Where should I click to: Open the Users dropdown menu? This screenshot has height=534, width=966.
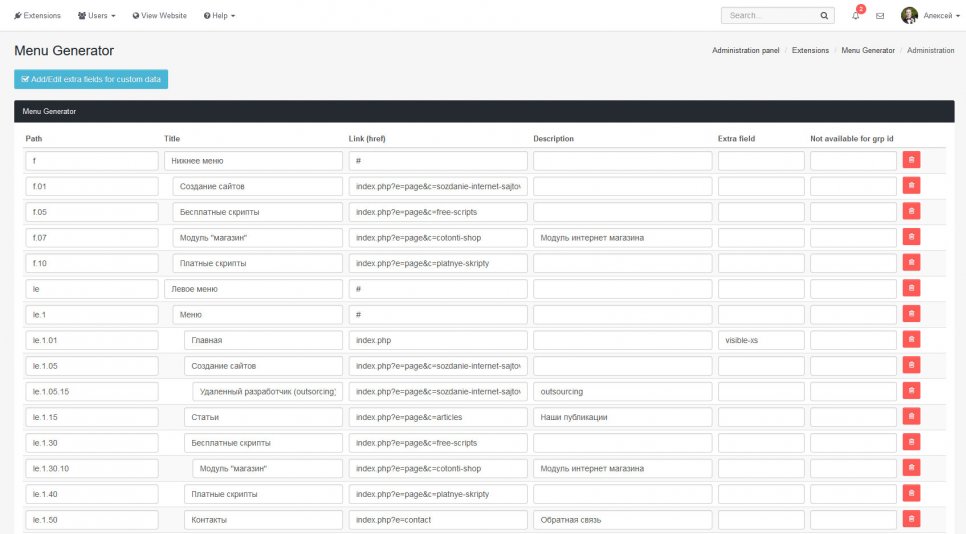coord(96,15)
